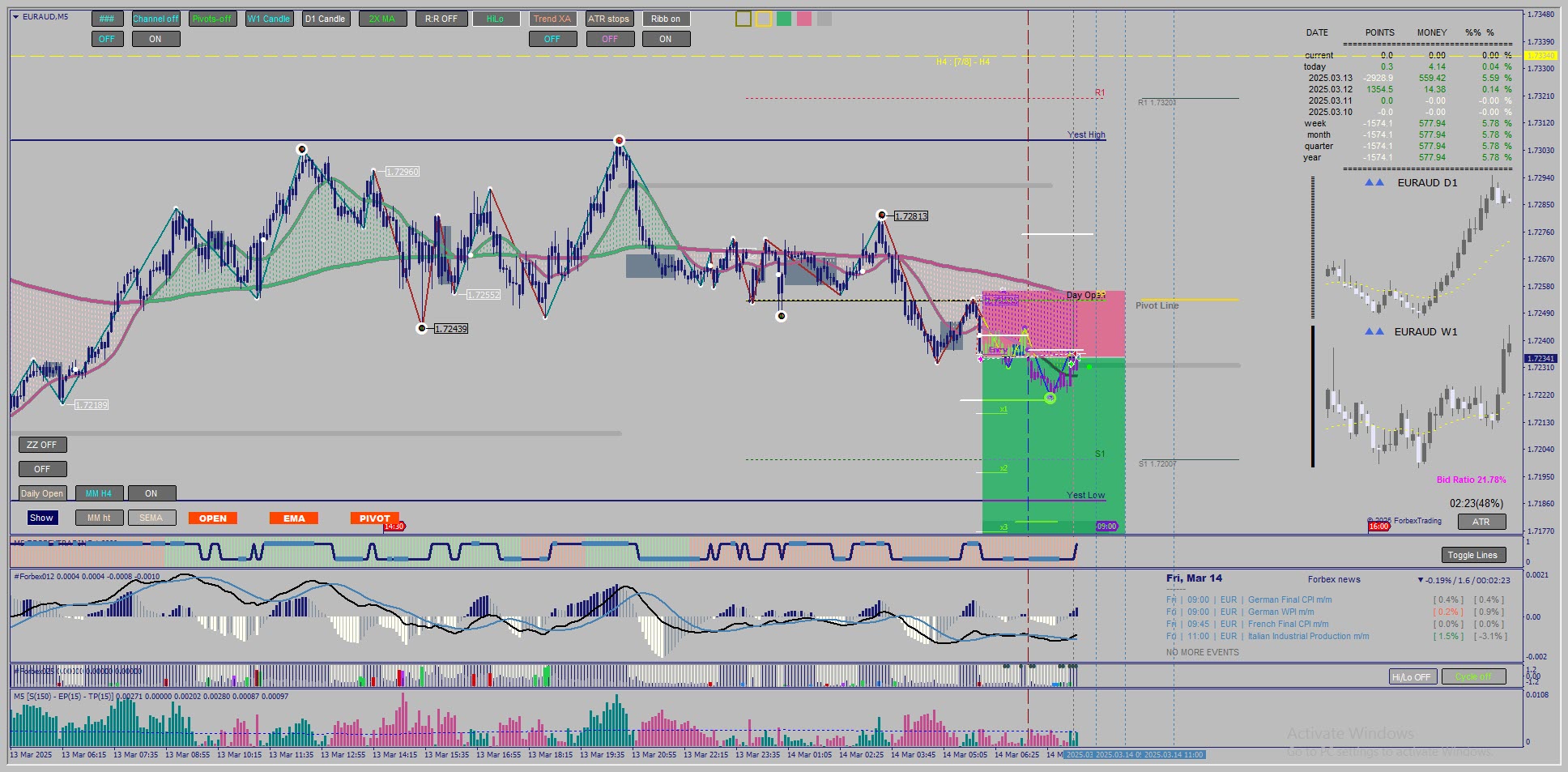This screenshot has height=772, width=1568.
Task: Expand the Forbex news dropdown triangle
Action: 1421,580
